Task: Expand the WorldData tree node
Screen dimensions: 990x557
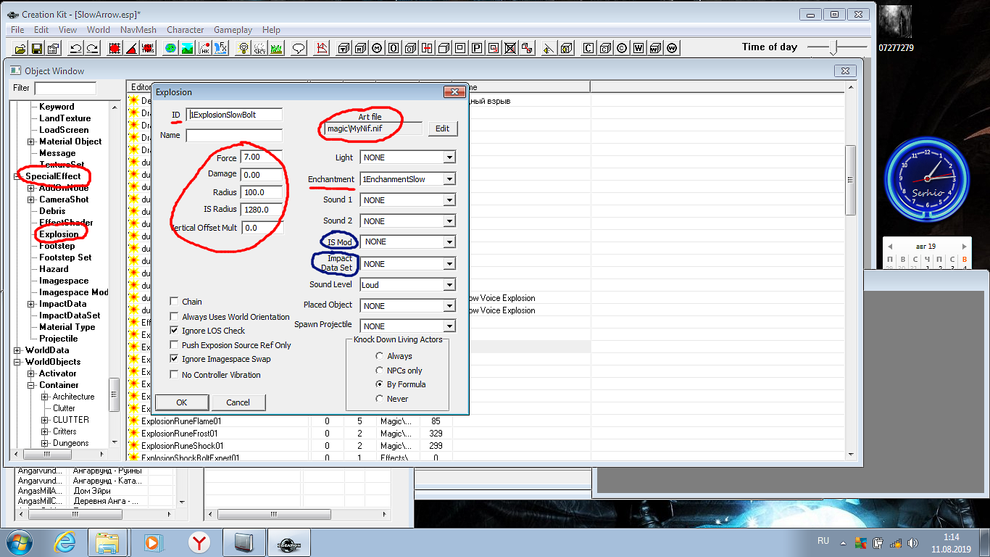Action: tap(17, 351)
